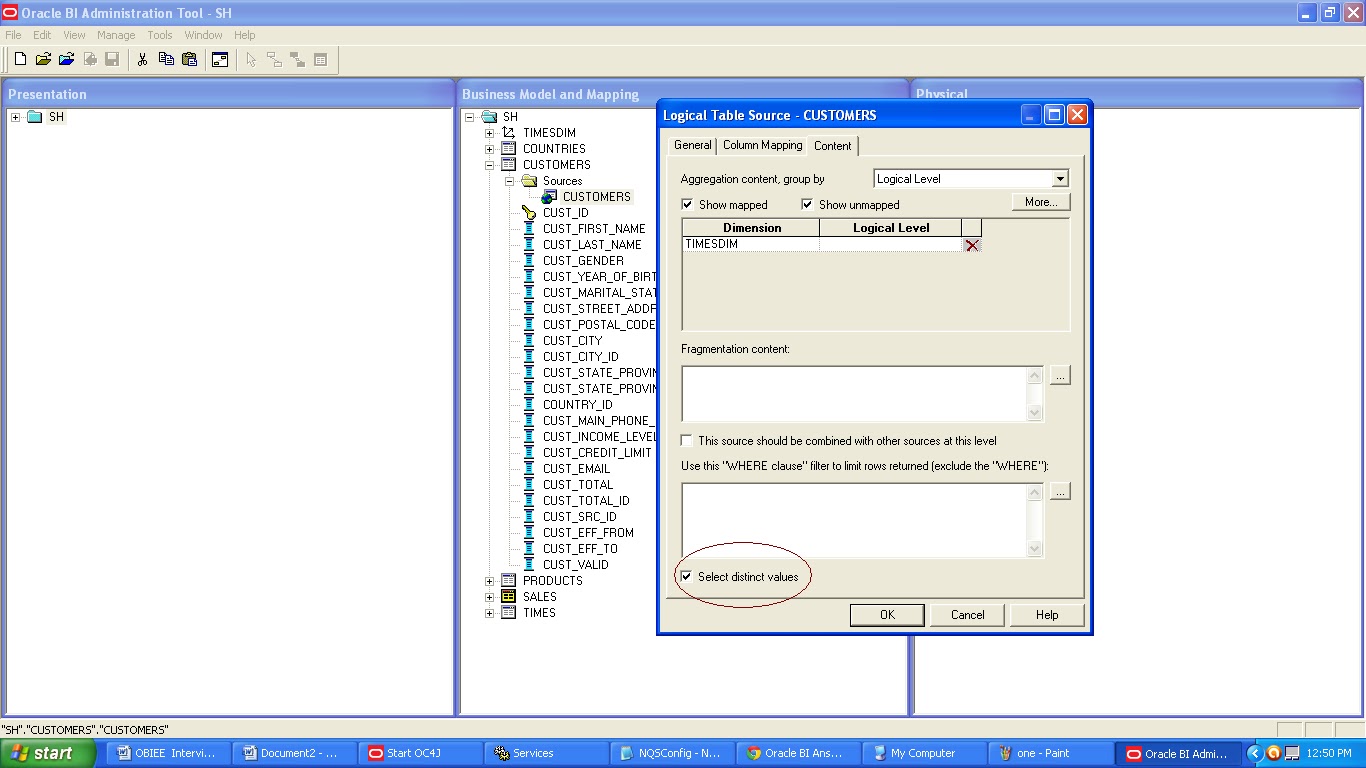Click the New repository toolbar icon
This screenshot has width=1366, height=768.
tap(20, 60)
